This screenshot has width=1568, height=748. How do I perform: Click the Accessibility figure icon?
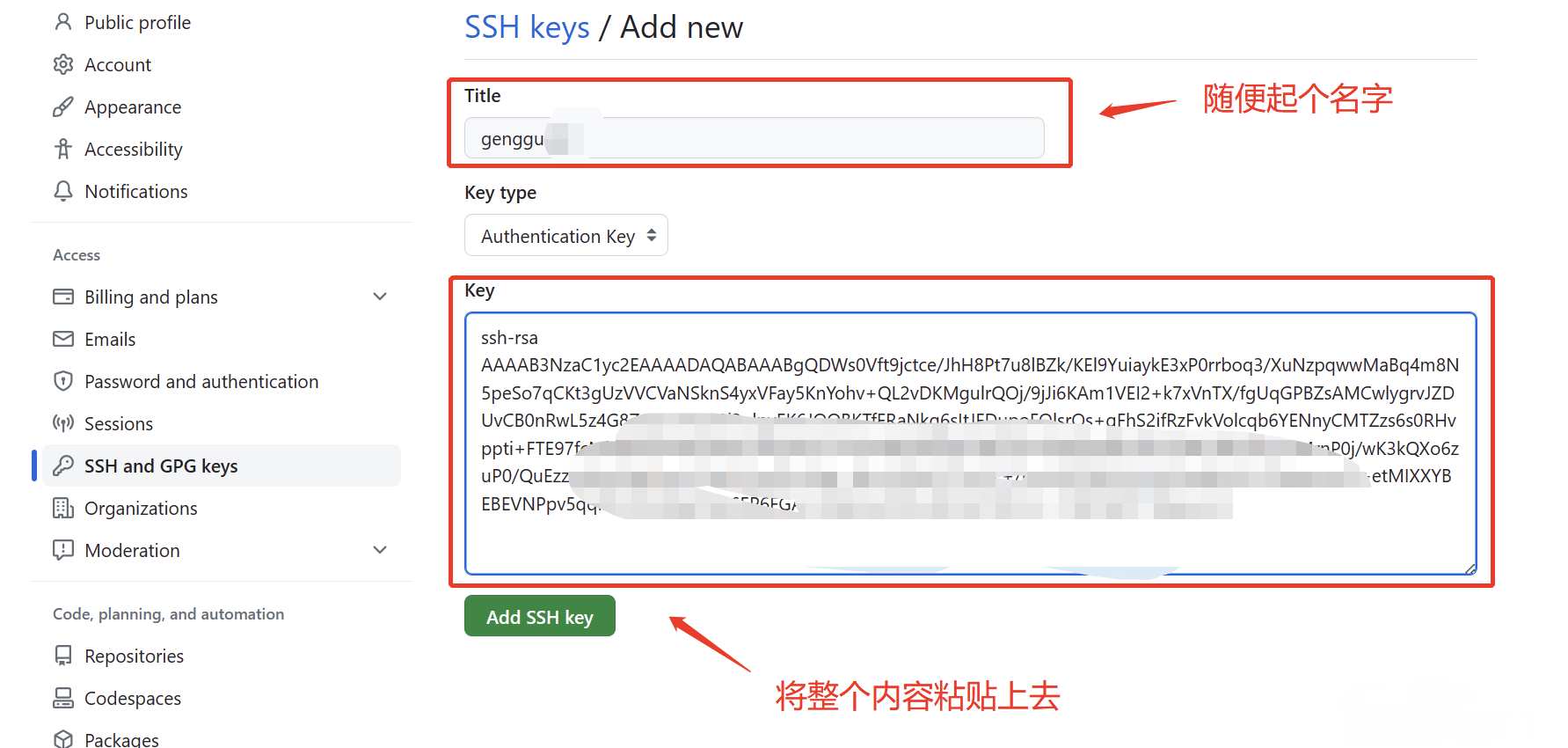pos(63,149)
